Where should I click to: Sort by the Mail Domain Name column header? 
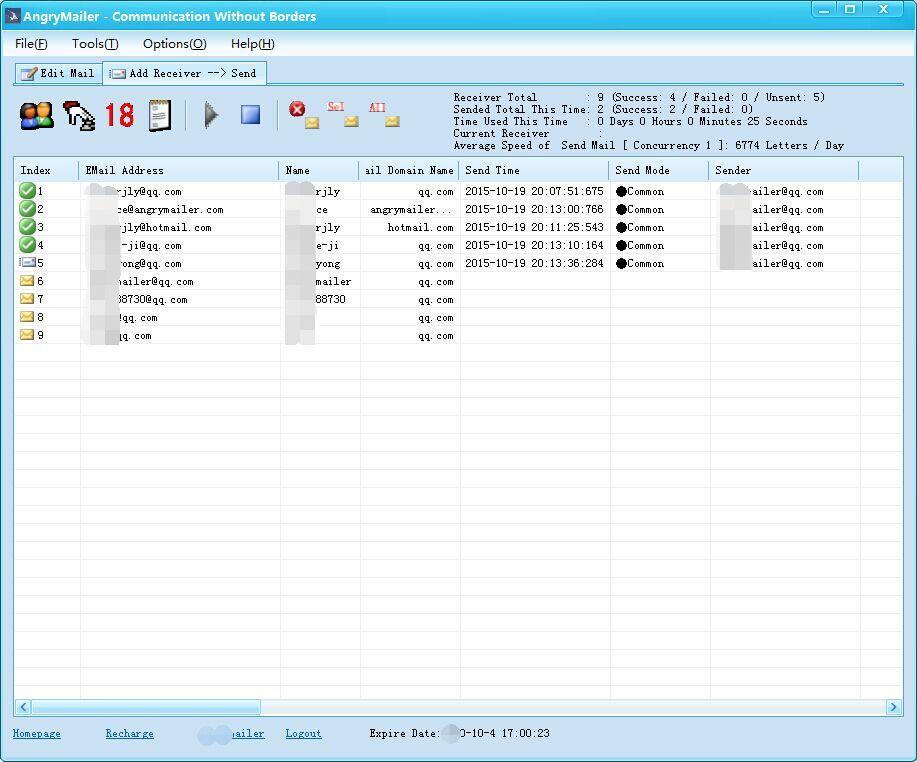point(409,170)
